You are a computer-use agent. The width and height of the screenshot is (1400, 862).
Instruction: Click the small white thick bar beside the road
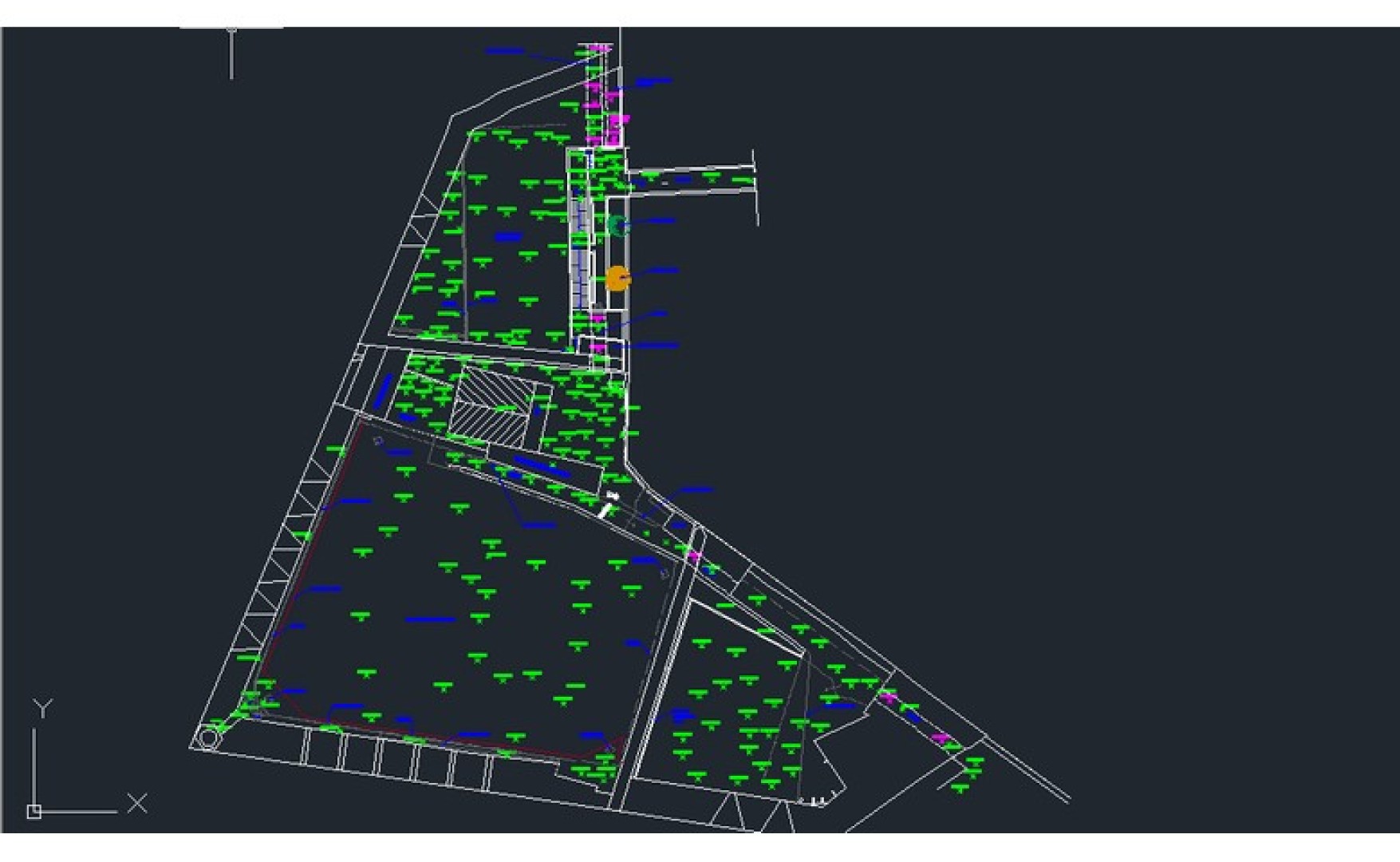(605, 510)
